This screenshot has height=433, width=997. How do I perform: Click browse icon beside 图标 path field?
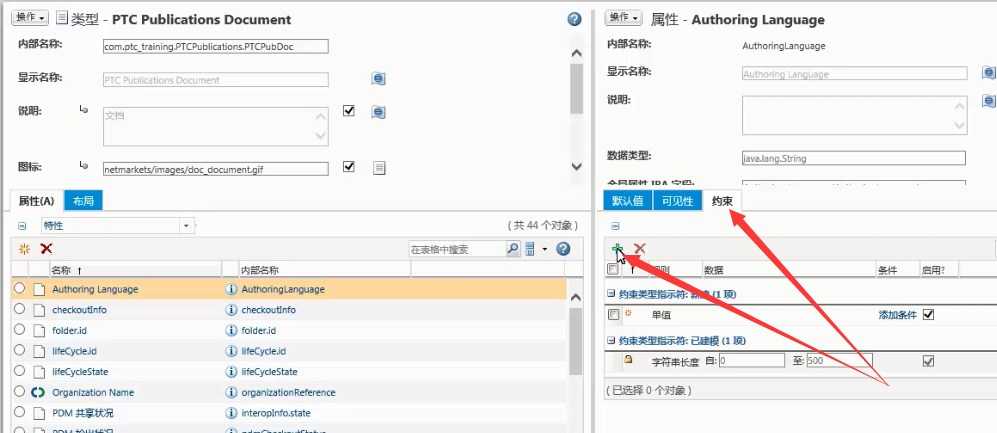[x=379, y=168]
